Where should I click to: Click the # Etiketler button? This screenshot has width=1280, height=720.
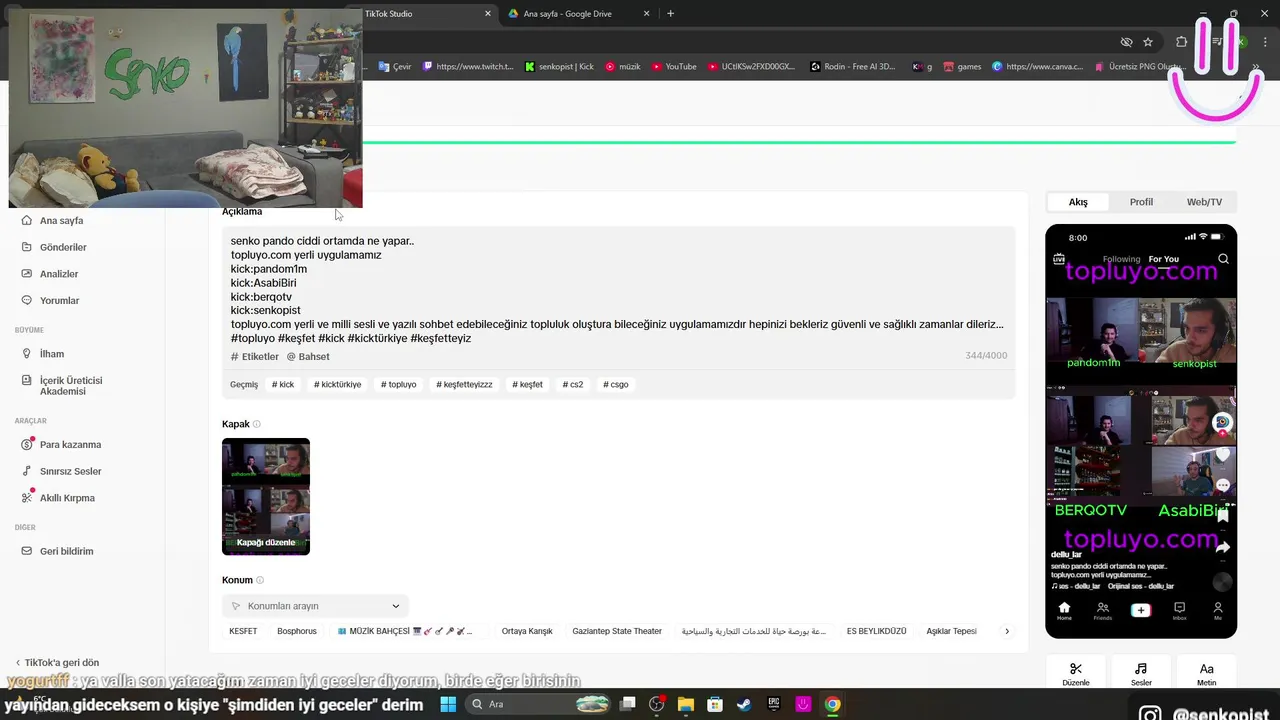pyautogui.click(x=255, y=357)
